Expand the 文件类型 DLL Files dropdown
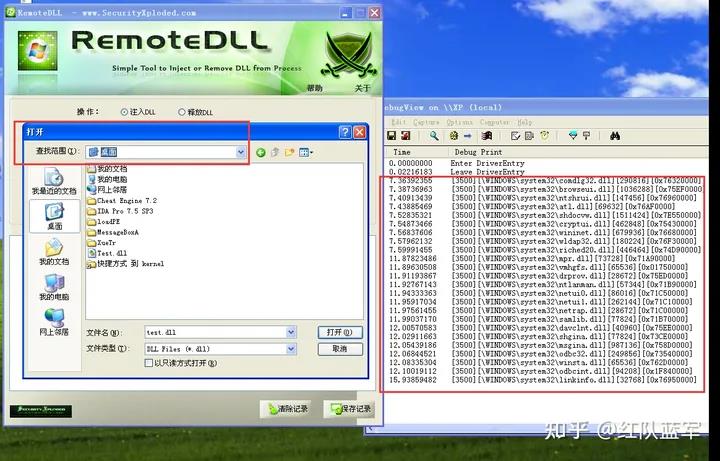This screenshot has height=461, width=720. pyautogui.click(x=291, y=349)
